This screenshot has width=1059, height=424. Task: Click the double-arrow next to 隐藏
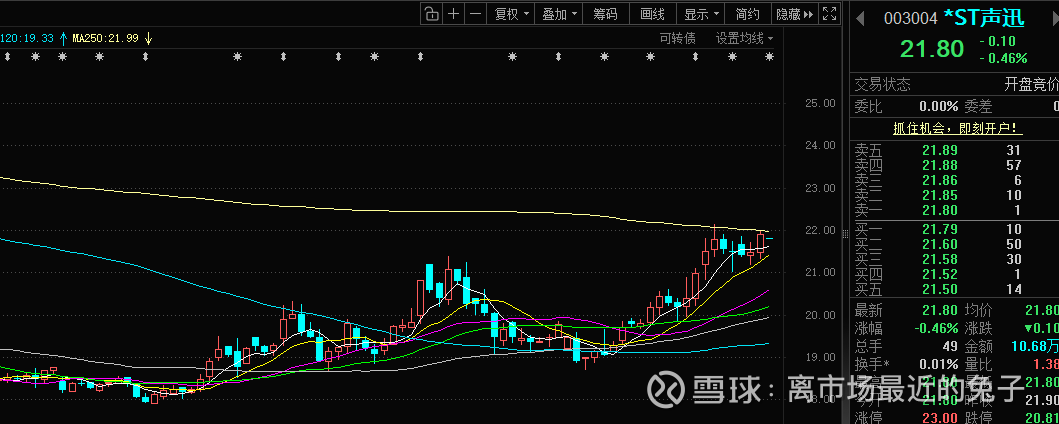(808, 14)
